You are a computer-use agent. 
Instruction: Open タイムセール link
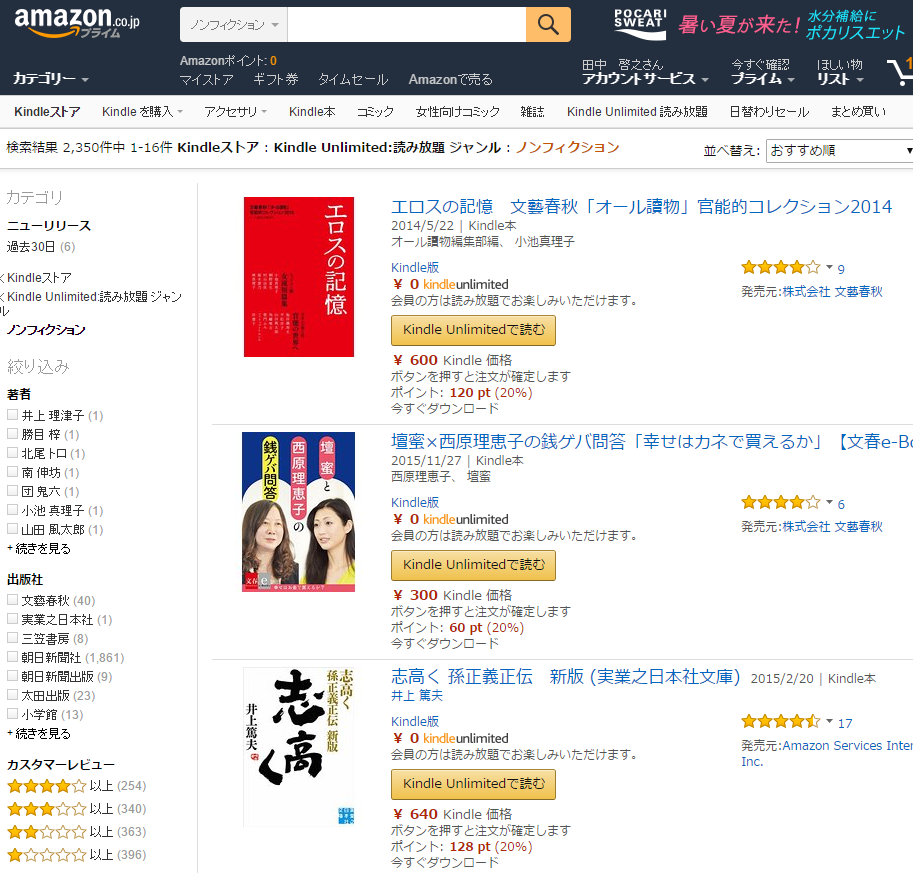point(353,79)
